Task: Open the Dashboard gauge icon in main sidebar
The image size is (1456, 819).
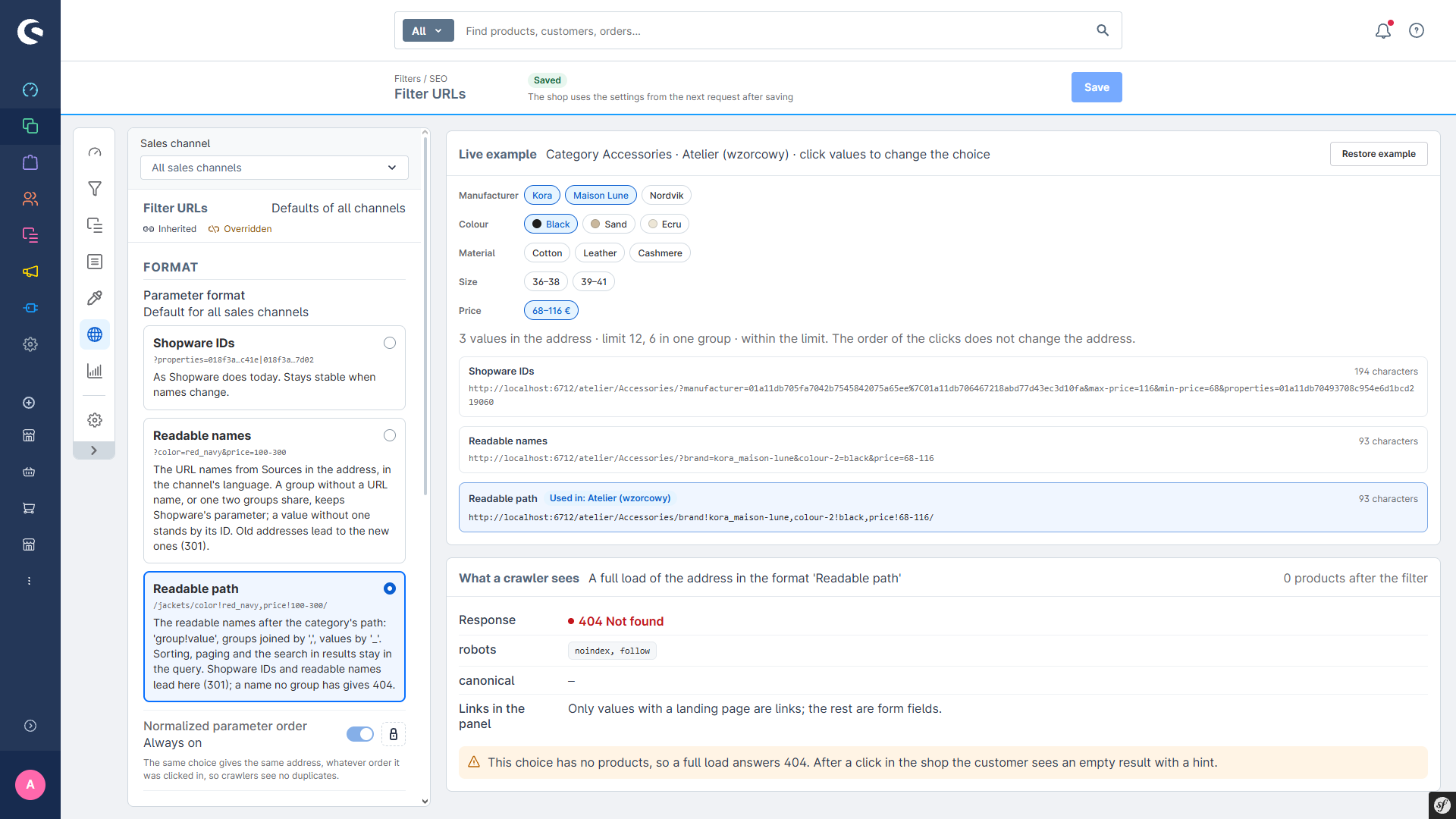Action: [x=30, y=89]
